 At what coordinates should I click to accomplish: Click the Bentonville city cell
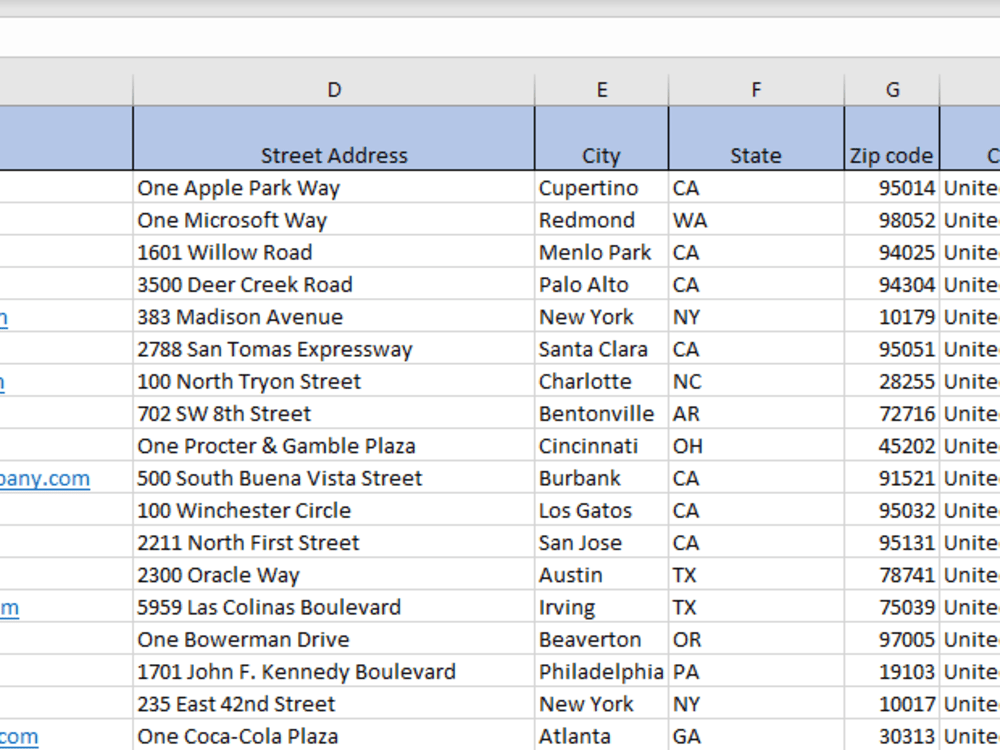(601, 413)
